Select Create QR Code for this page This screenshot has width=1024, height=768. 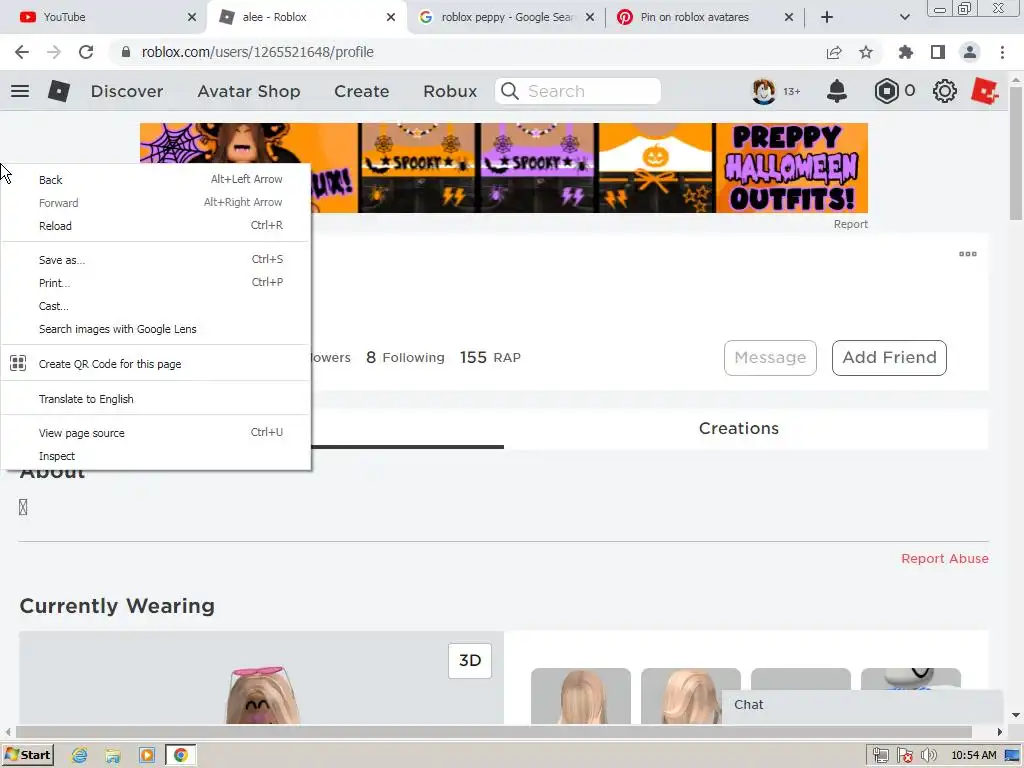tap(156, 364)
